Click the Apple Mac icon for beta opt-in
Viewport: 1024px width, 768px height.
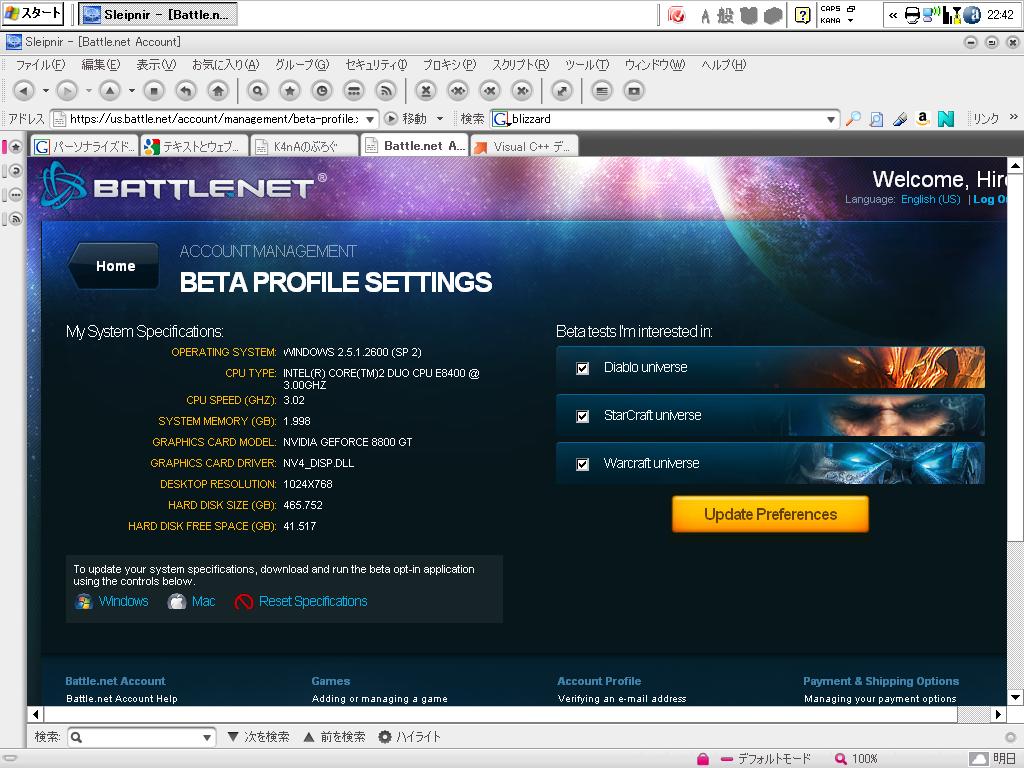pos(177,601)
